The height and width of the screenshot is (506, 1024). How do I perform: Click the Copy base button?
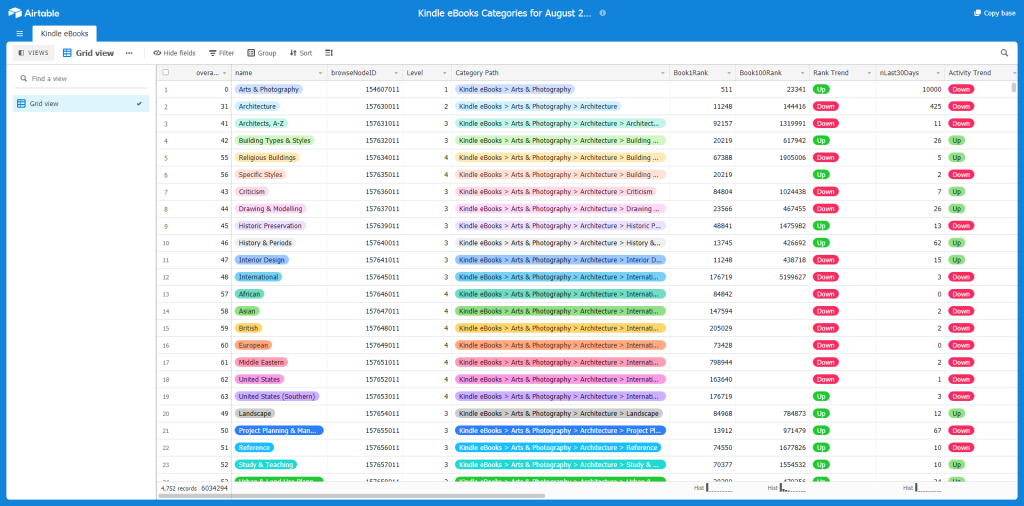pyautogui.click(x=995, y=13)
